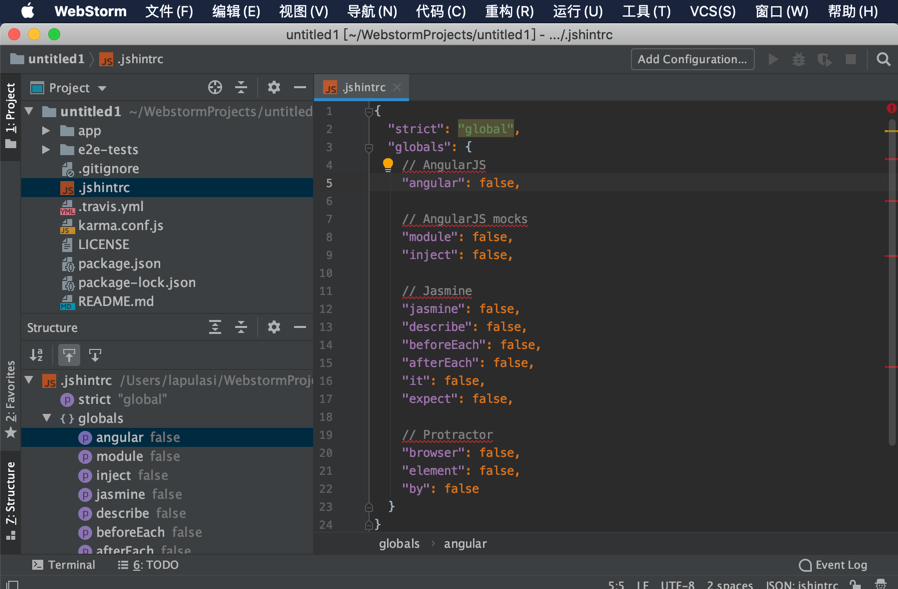The image size is (898, 589).
Task: Click Project panel locate-file target icon
Action: click(215, 87)
